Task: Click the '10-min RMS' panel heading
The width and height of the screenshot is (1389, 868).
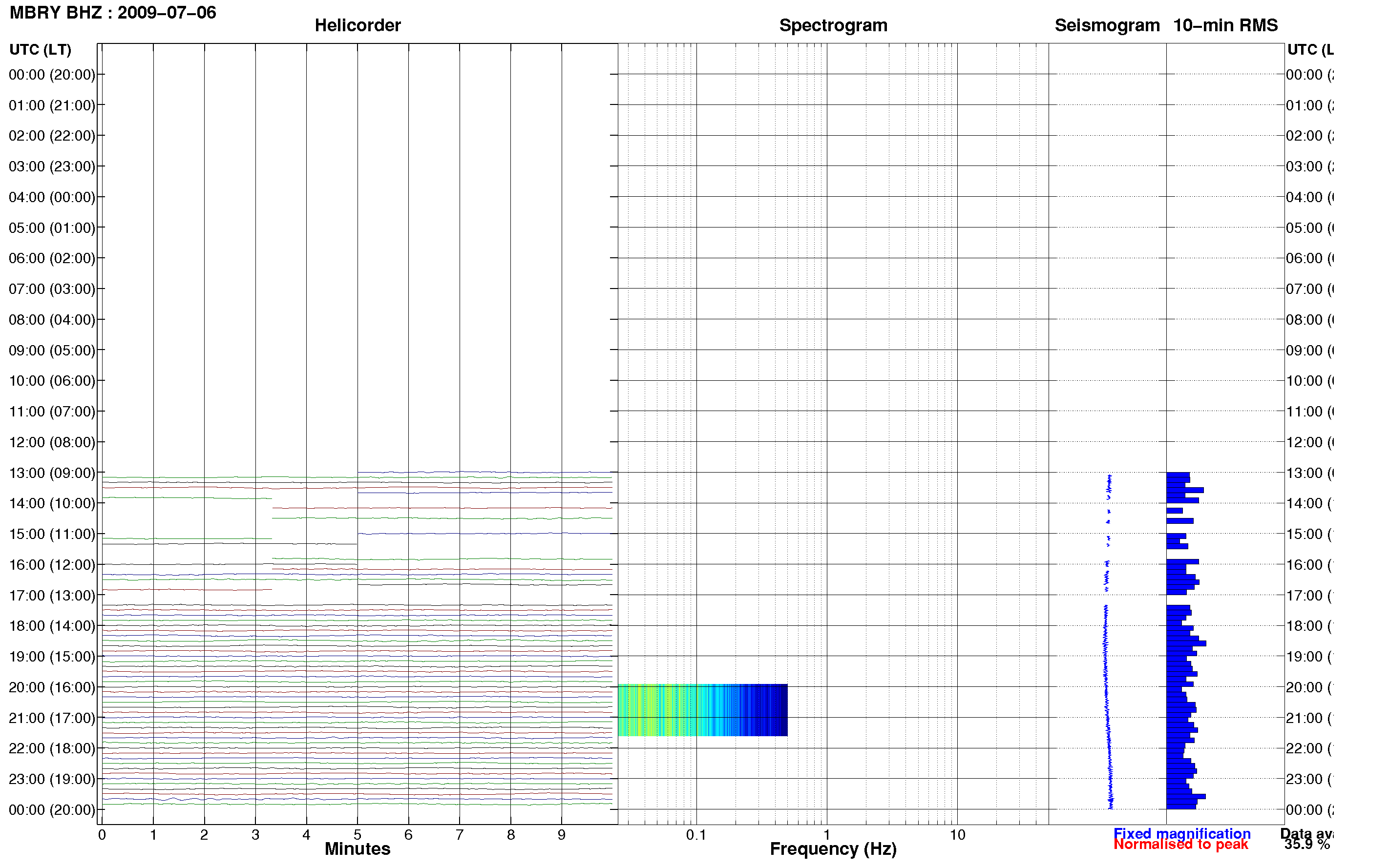Action: pyautogui.click(x=1225, y=25)
